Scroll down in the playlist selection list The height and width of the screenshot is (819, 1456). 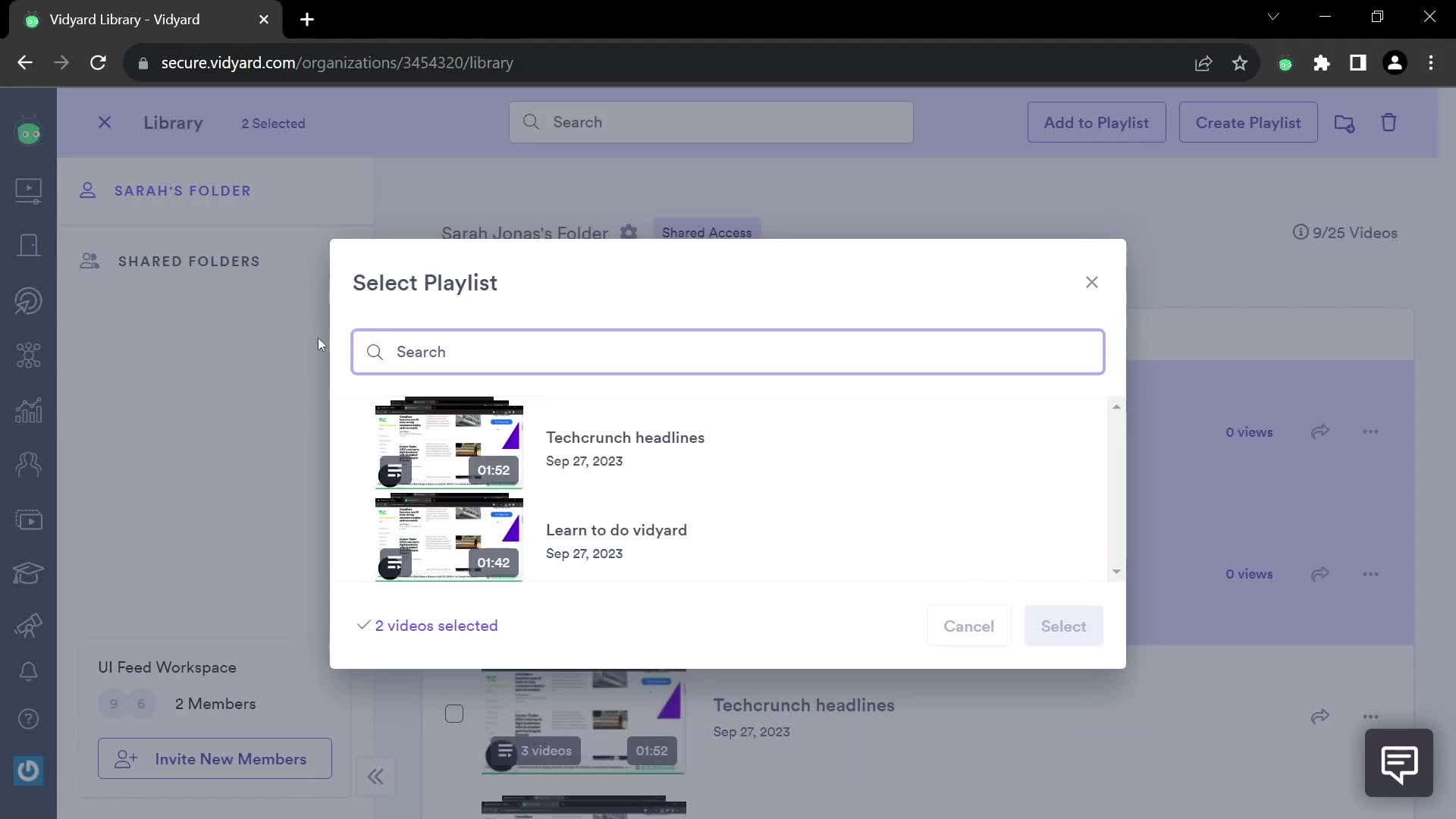click(1116, 571)
